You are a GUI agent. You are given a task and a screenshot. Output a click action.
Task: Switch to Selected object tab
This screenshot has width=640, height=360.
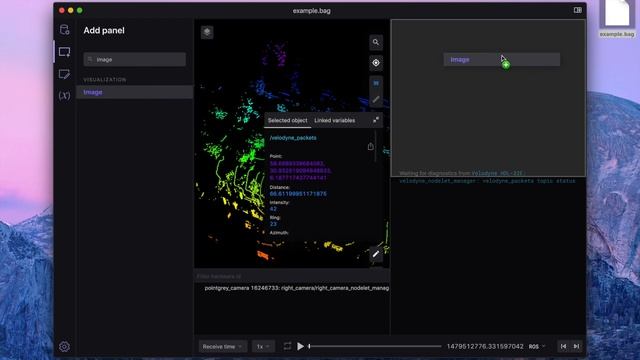(x=287, y=120)
